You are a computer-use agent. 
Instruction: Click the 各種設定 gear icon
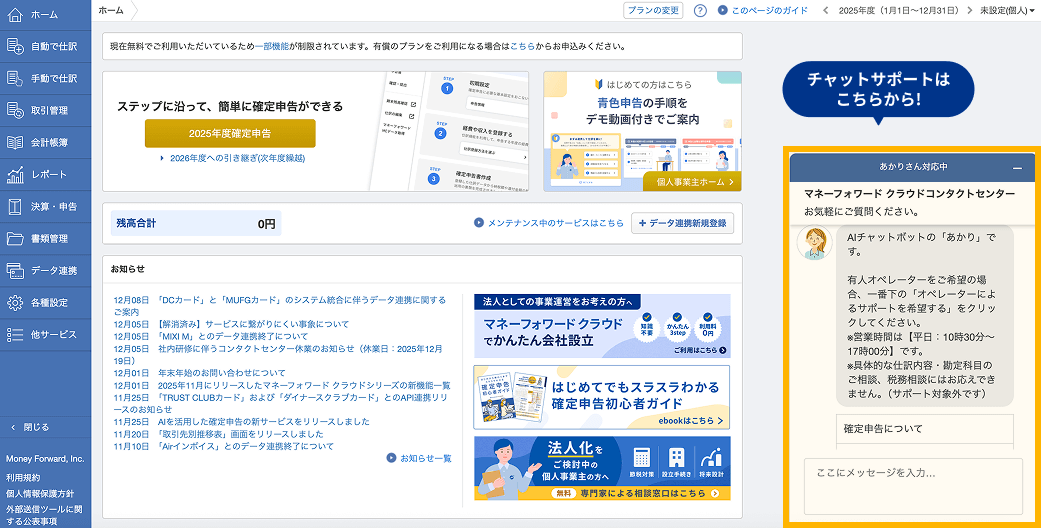tap(15, 302)
